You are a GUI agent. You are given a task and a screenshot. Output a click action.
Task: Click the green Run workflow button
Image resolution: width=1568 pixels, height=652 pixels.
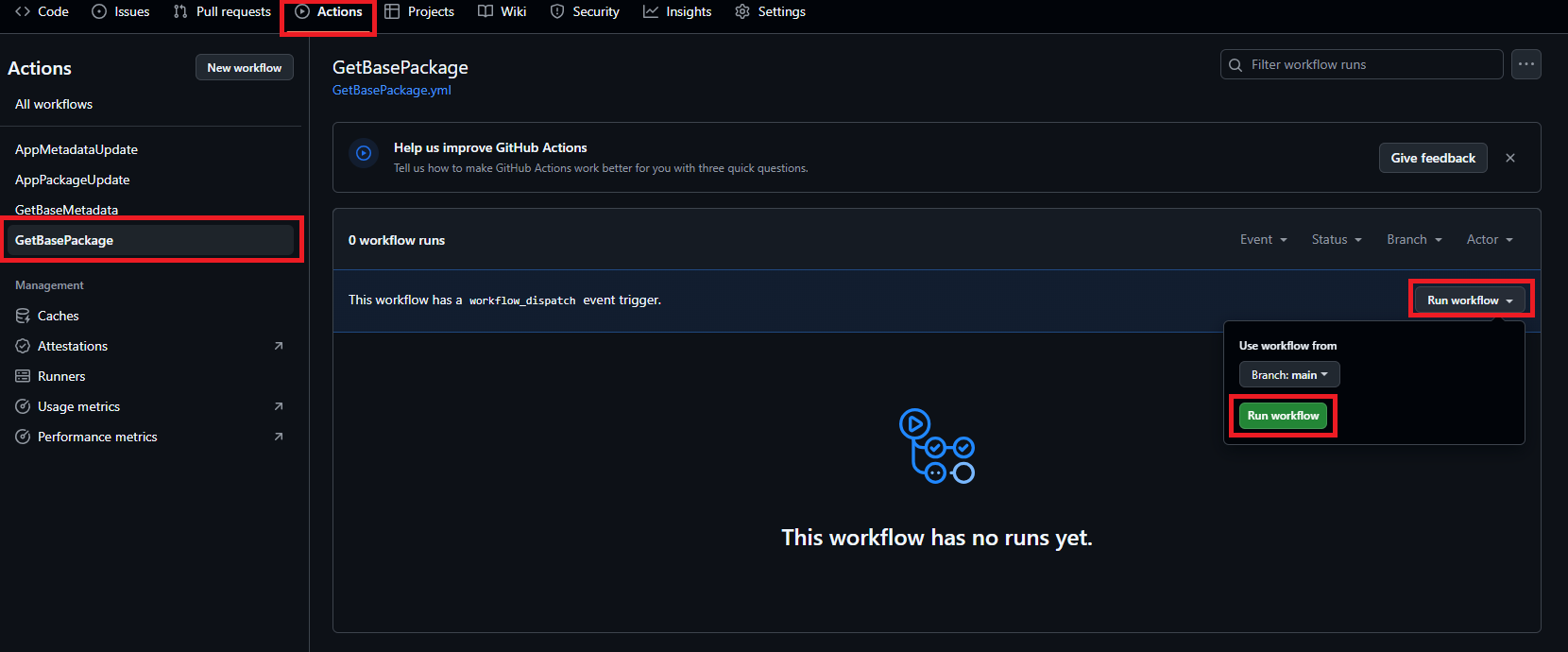click(1283, 415)
